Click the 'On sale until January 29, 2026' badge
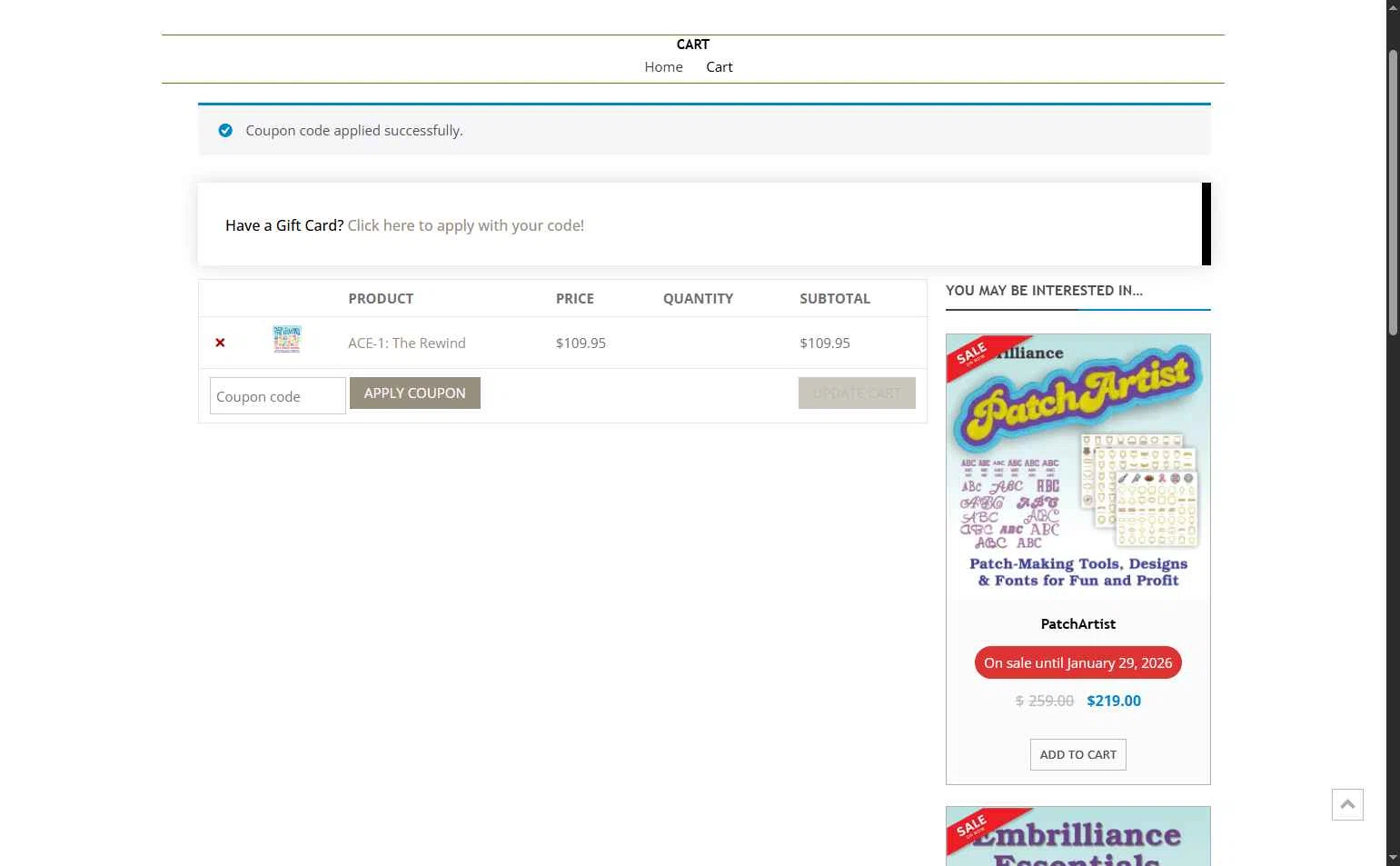1400x866 pixels. click(x=1077, y=662)
